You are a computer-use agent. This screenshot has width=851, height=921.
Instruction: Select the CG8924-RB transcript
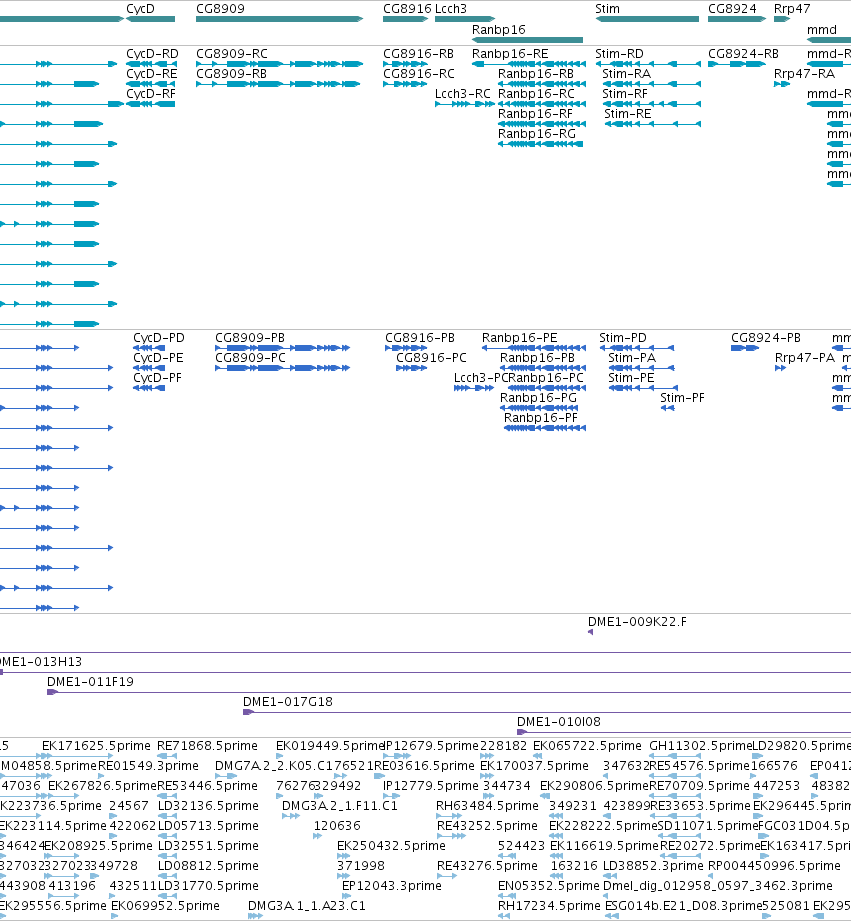[737, 64]
